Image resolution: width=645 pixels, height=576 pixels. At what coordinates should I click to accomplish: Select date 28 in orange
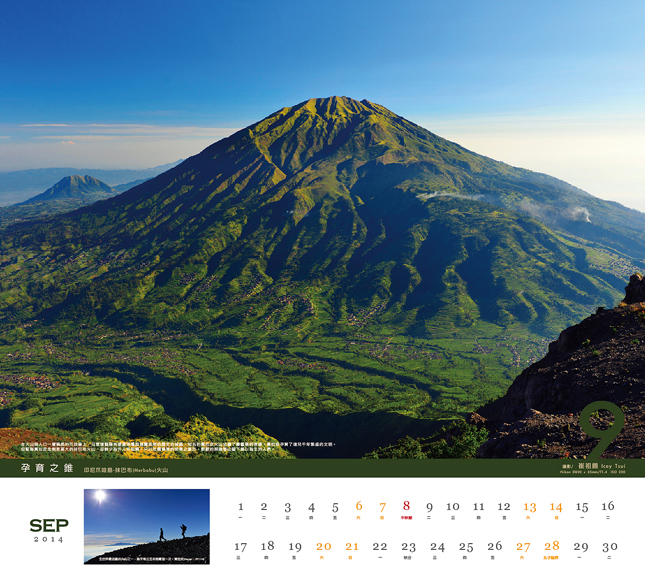pos(551,546)
